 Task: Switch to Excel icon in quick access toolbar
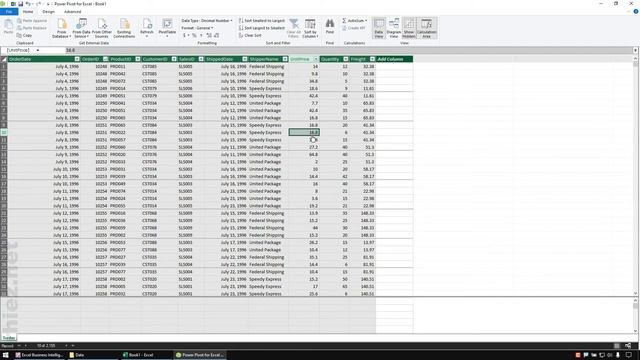point(13,4)
